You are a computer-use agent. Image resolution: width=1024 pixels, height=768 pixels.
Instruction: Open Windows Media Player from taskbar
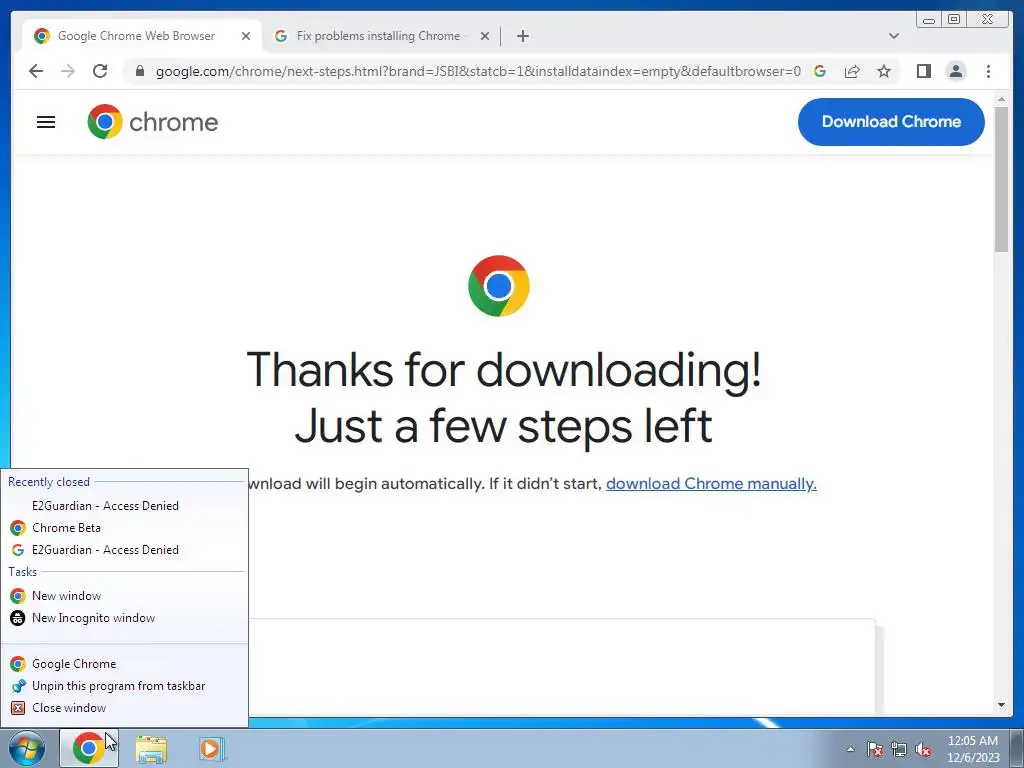coord(211,748)
